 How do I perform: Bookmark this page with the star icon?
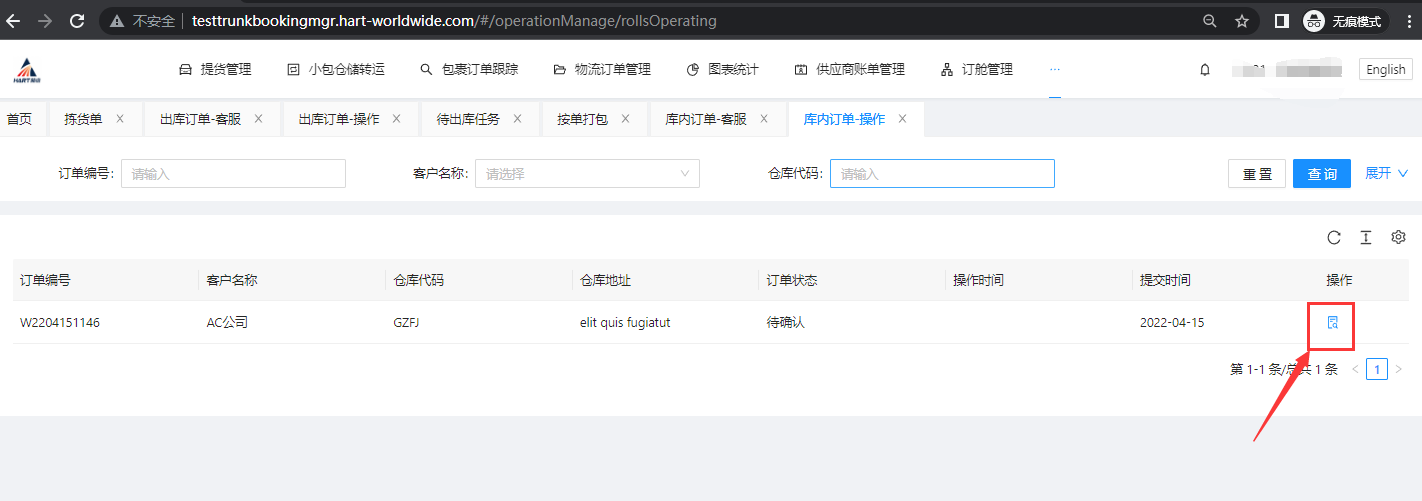(1242, 21)
